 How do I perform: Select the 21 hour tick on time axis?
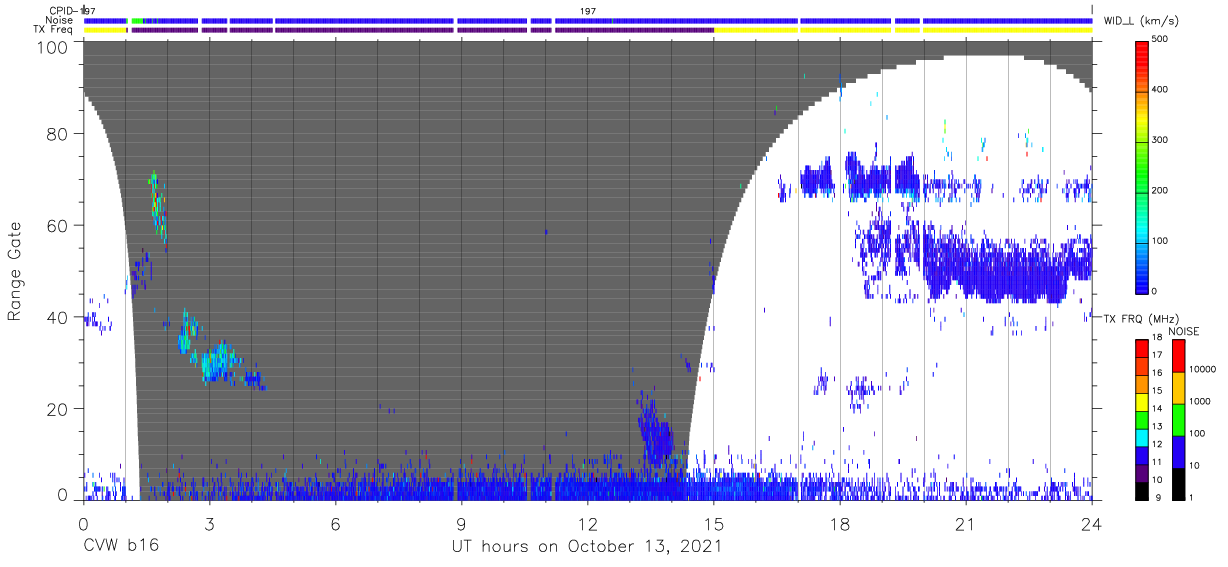point(965,524)
